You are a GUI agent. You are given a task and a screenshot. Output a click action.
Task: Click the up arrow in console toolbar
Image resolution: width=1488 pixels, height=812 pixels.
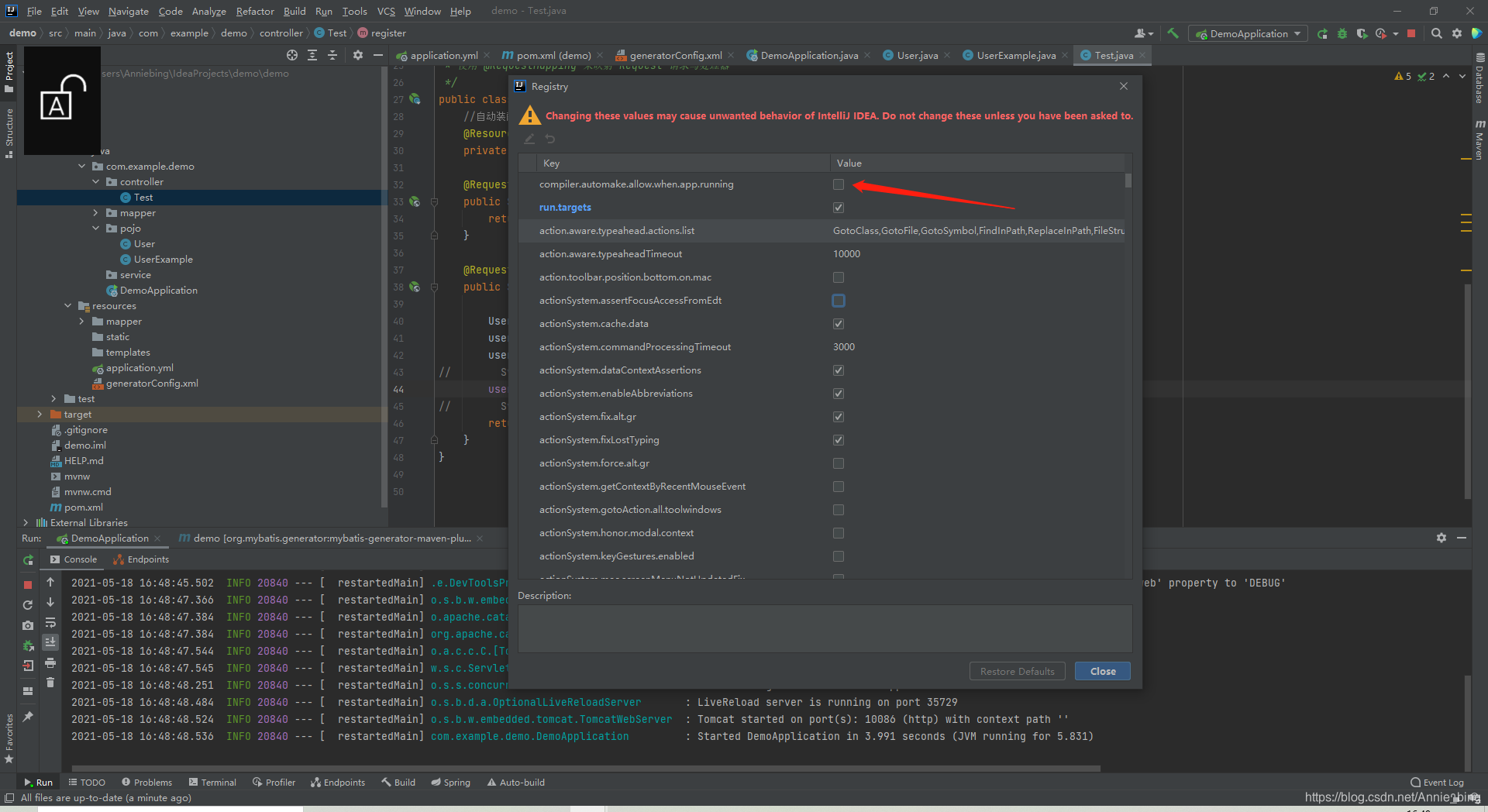pyautogui.click(x=50, y=582)
